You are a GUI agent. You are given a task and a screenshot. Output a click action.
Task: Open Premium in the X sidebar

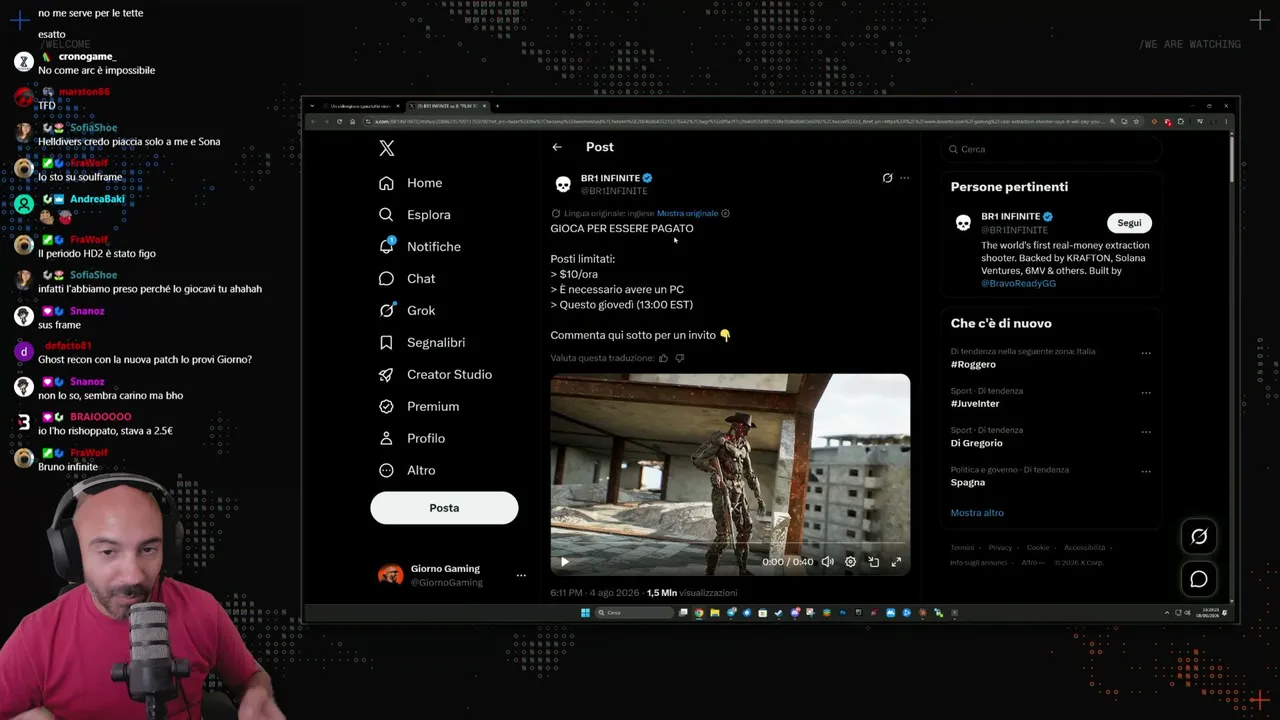point(419,407)
